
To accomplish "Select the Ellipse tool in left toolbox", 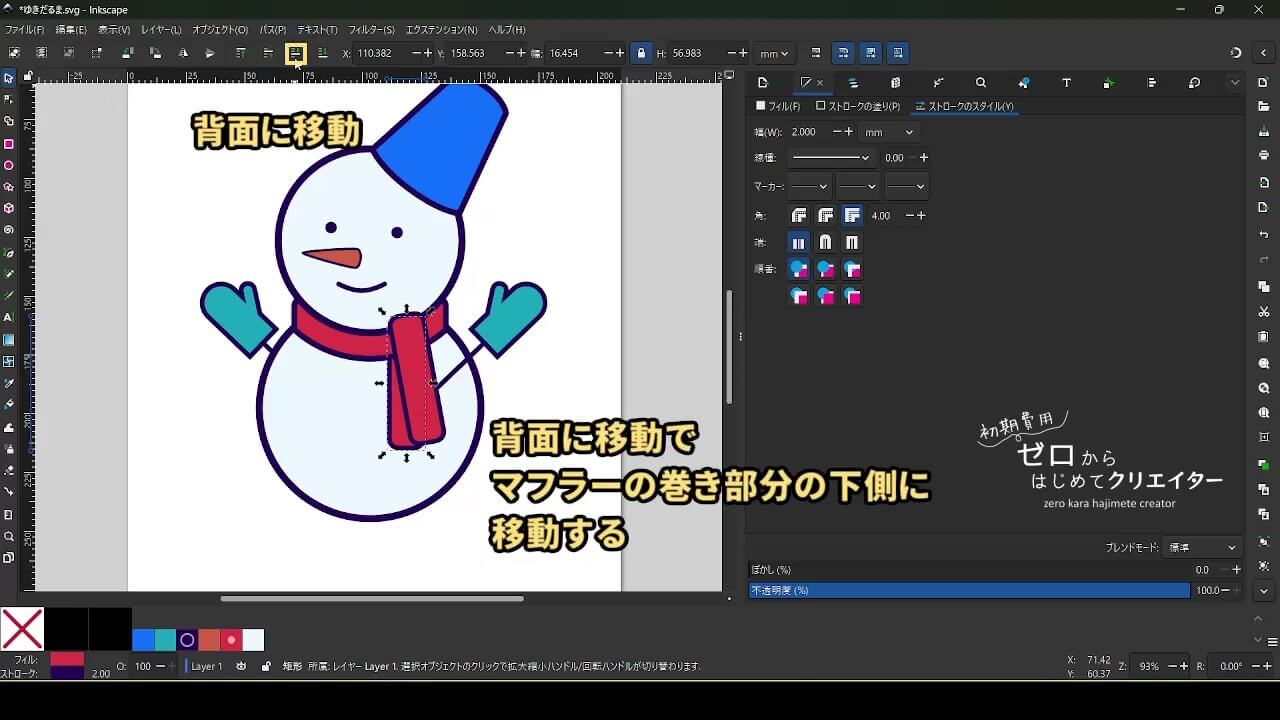I will tap(9, 166).
